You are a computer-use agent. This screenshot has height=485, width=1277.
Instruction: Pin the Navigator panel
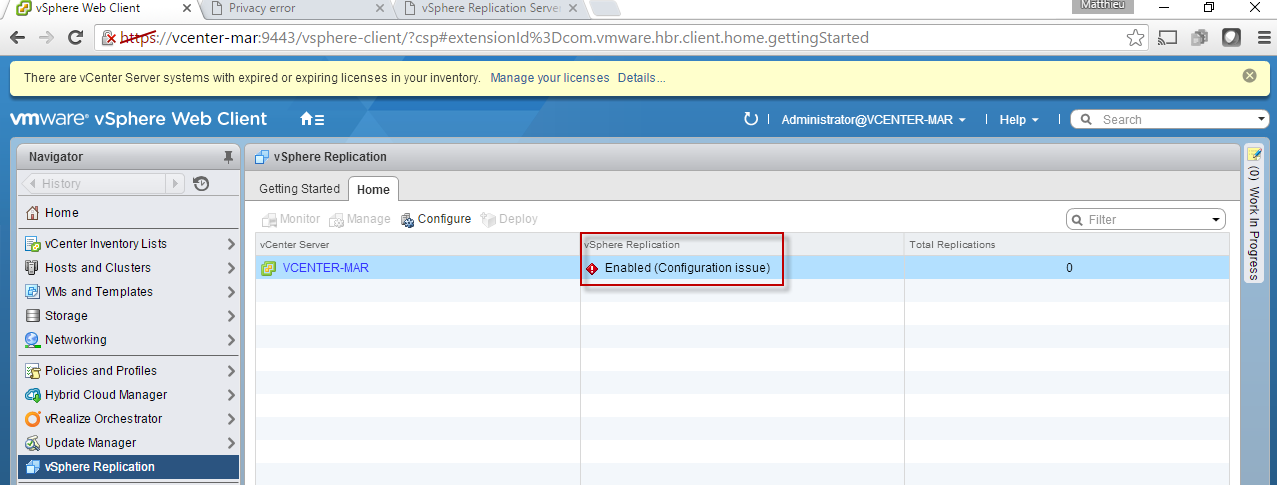(x=228, y=157)
